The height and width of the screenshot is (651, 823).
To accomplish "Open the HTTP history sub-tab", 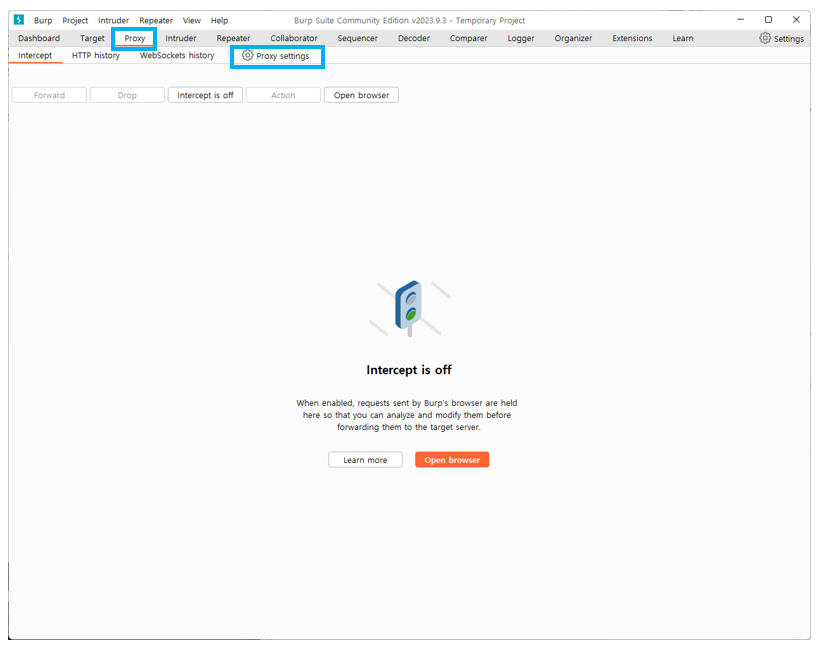I will click(96, 55).
